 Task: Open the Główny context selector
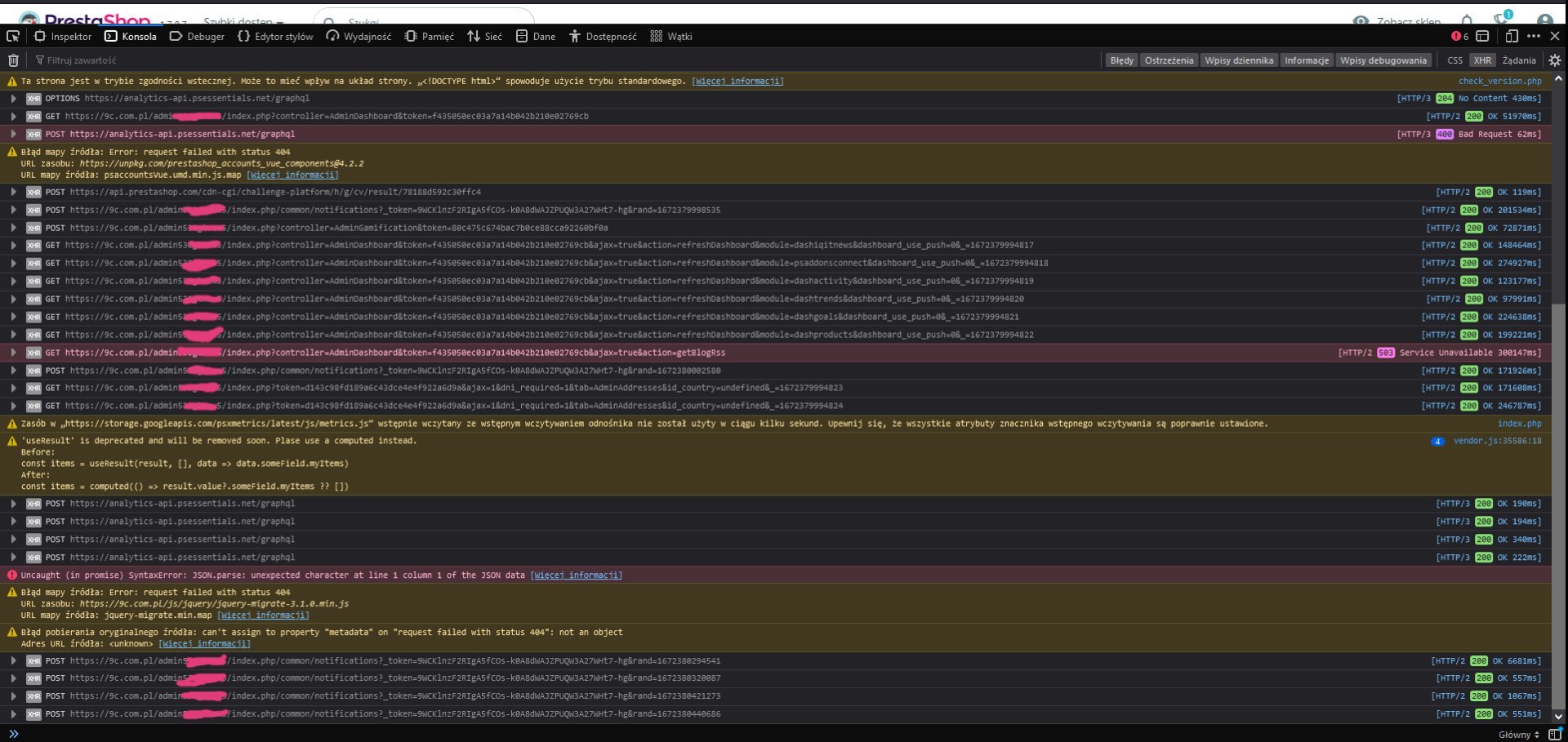click(1518, 735)
